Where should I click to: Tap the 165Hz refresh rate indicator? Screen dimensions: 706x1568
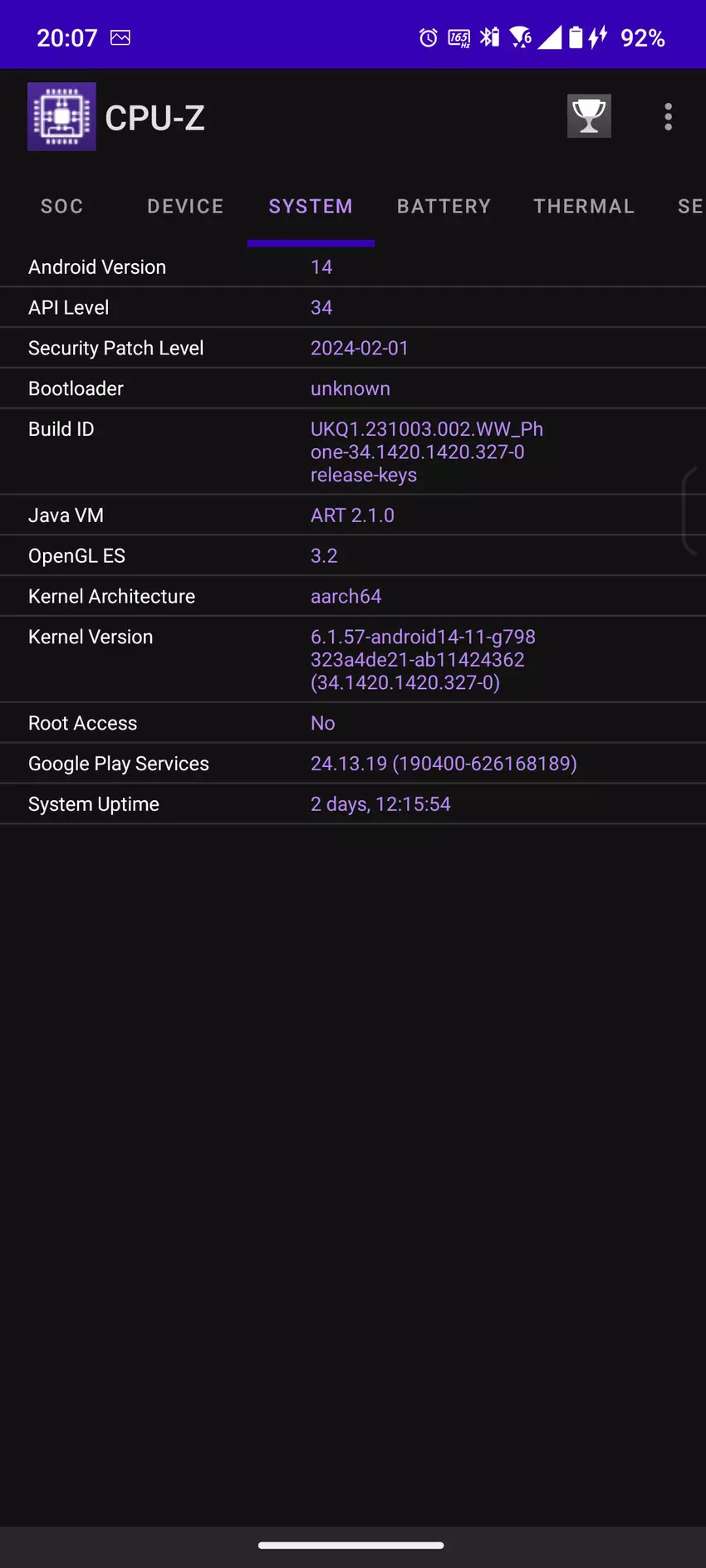(x=458, y=38)
